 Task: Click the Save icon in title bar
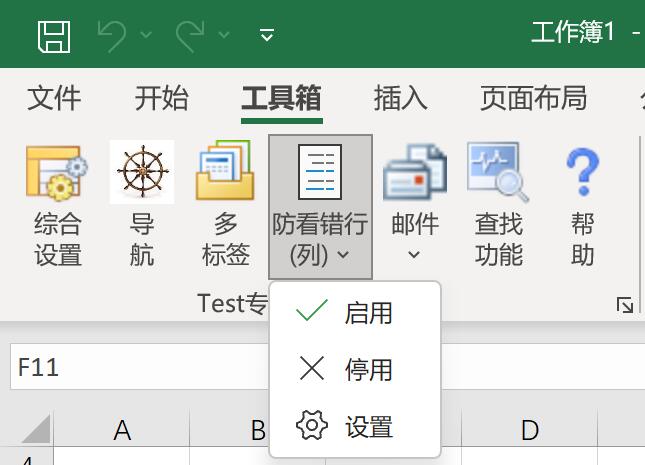(54, 35)
